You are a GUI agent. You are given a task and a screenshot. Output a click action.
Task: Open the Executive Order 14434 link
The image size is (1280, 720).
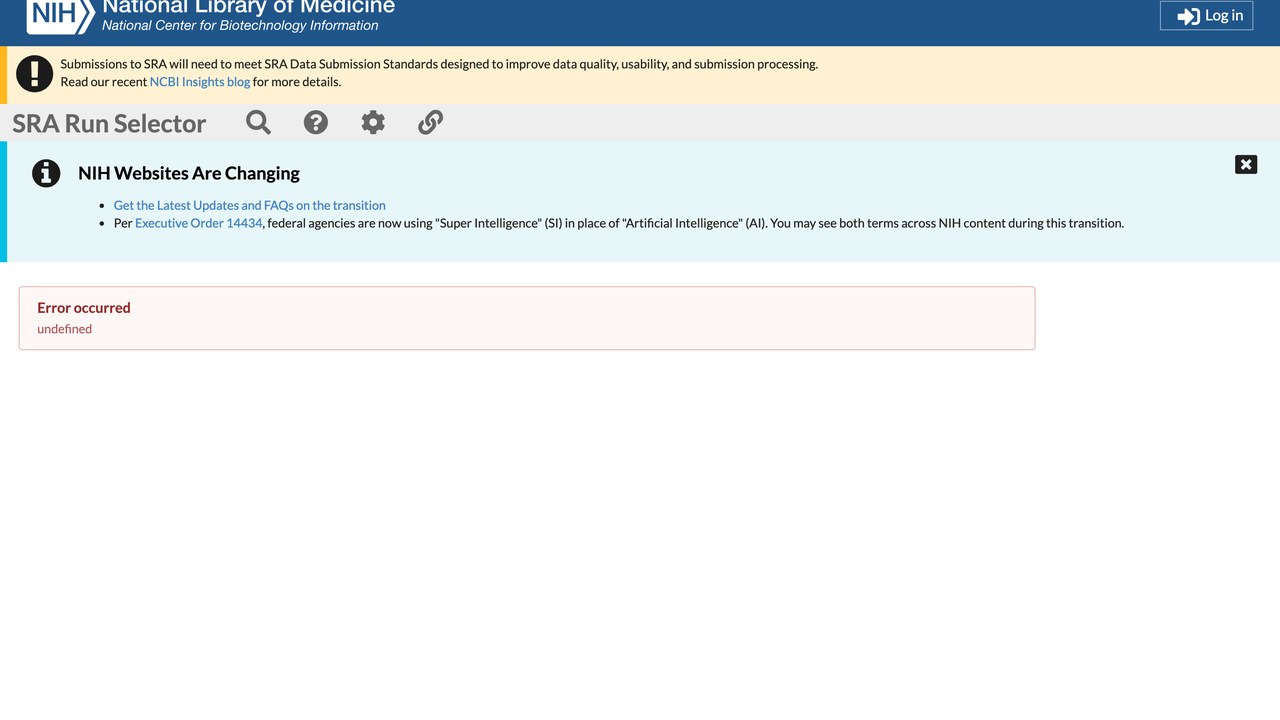pos(199,223)
